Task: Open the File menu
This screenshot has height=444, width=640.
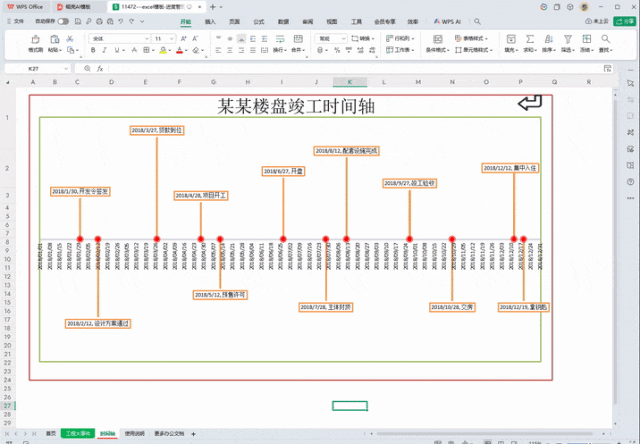Action: pyautogui.click(x=16, y=21)
